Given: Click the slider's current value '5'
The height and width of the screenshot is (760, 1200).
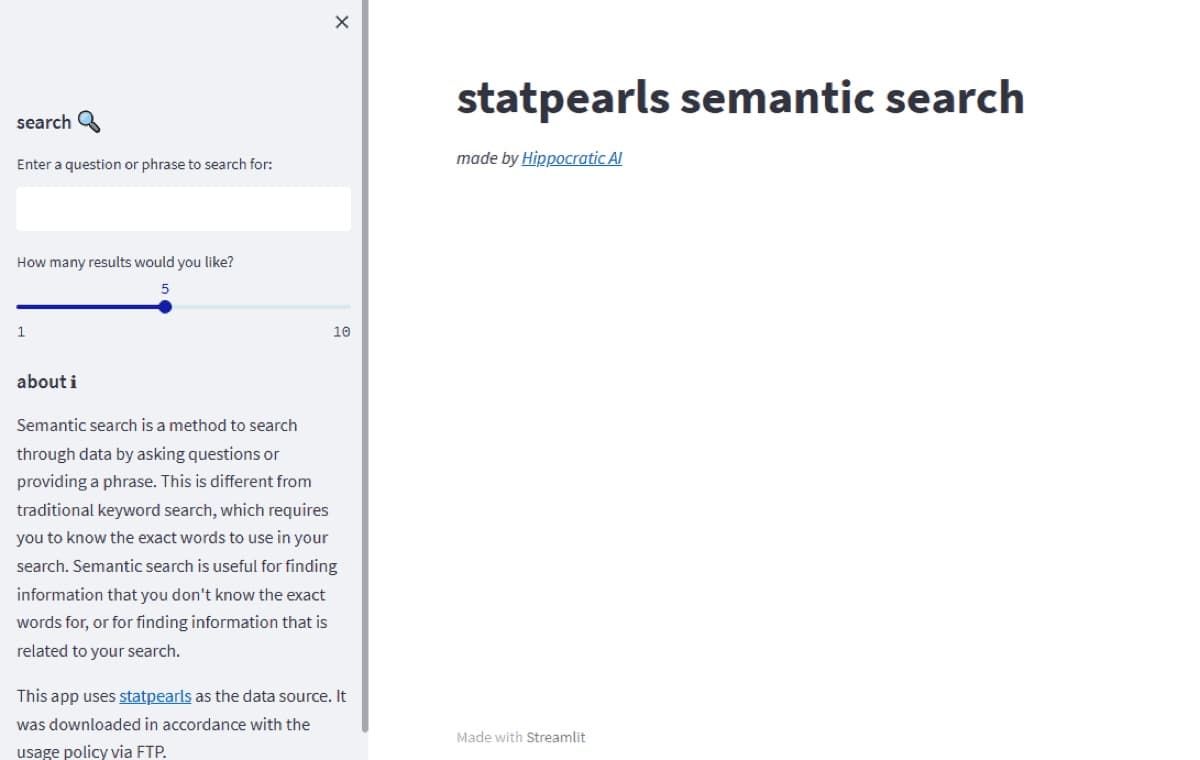Looking at the screenshot, I should tap(165, 288).
